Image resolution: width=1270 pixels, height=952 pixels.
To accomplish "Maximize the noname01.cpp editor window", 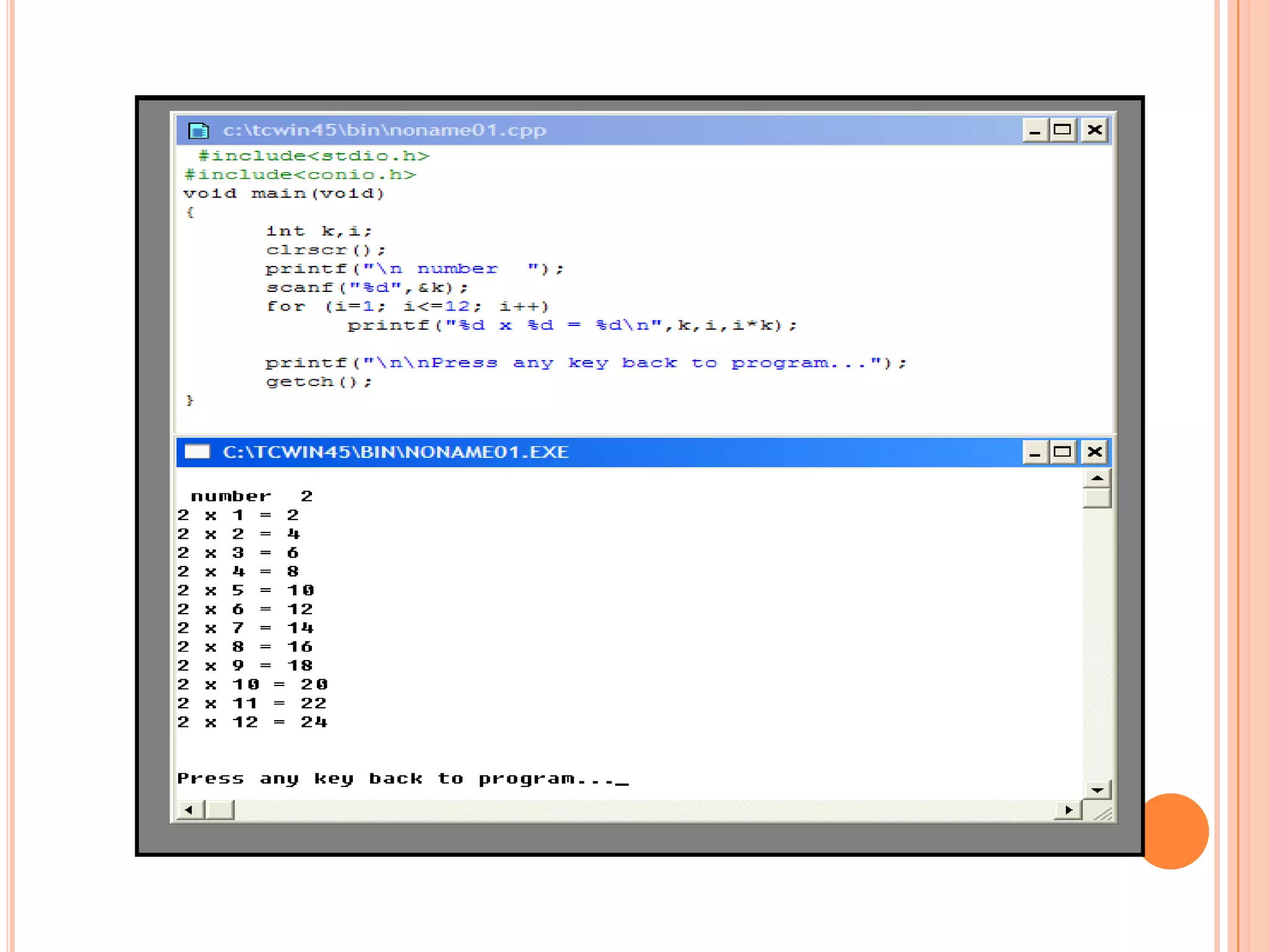I will click(x=1063, y=130).
